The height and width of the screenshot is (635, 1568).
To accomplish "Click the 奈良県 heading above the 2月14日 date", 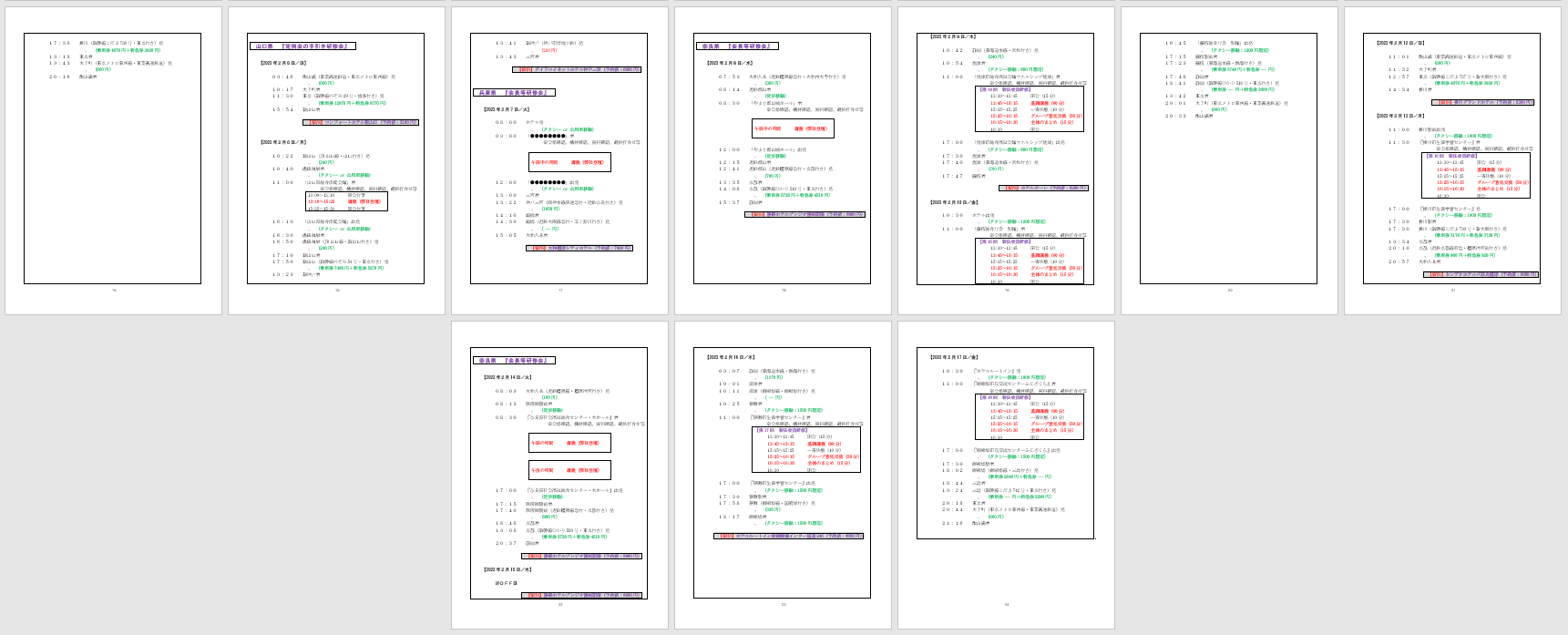I will (x=515, y=360).
